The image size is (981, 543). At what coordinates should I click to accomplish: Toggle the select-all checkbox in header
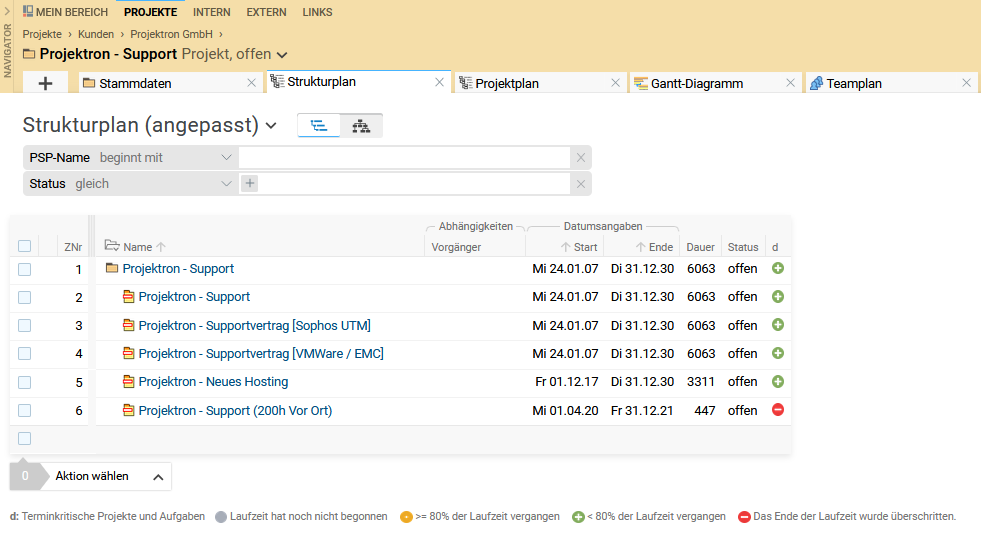tap(24, 246)
